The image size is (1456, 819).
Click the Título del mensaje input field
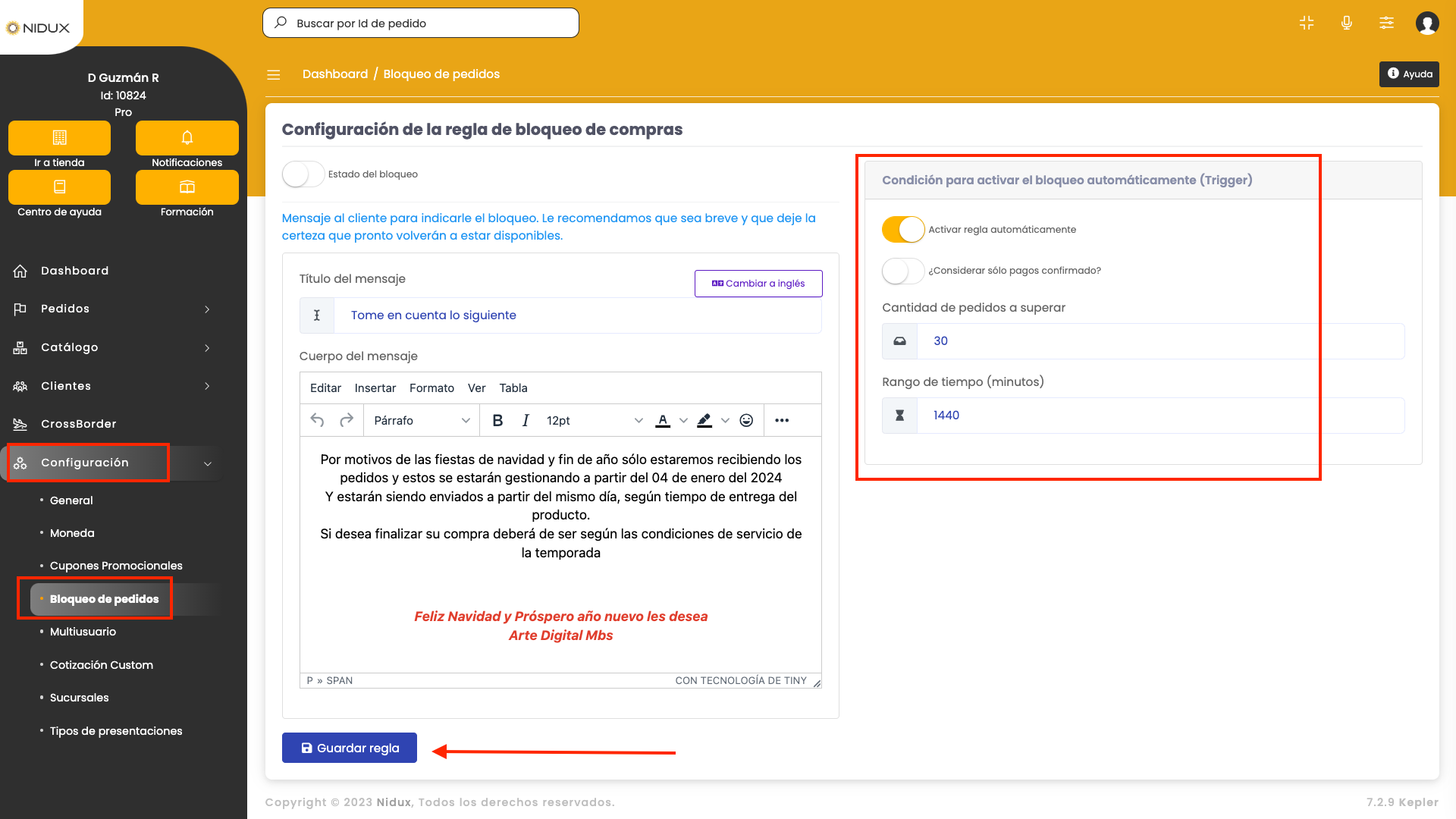click(x=578, y=315)
